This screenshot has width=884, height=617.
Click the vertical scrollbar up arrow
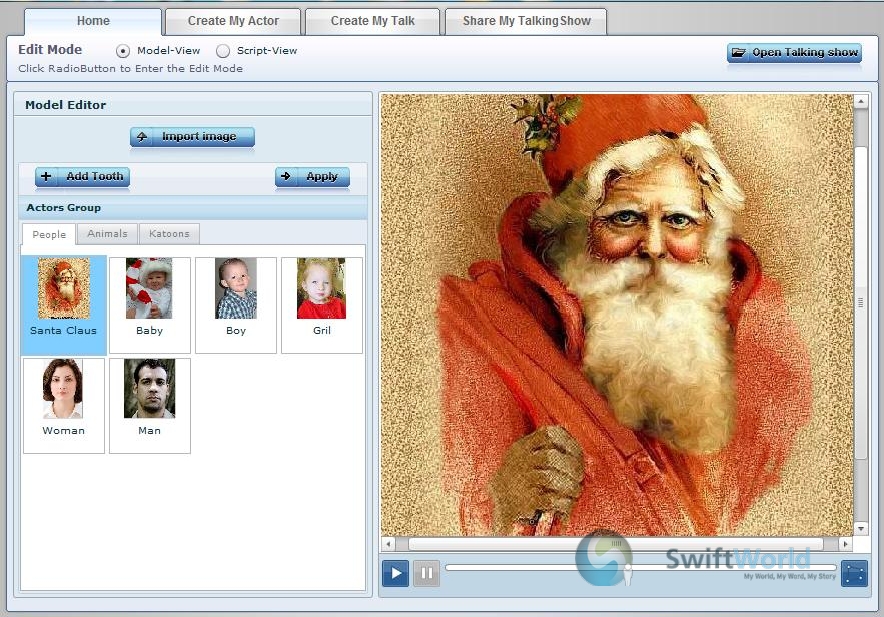[860, 102]
